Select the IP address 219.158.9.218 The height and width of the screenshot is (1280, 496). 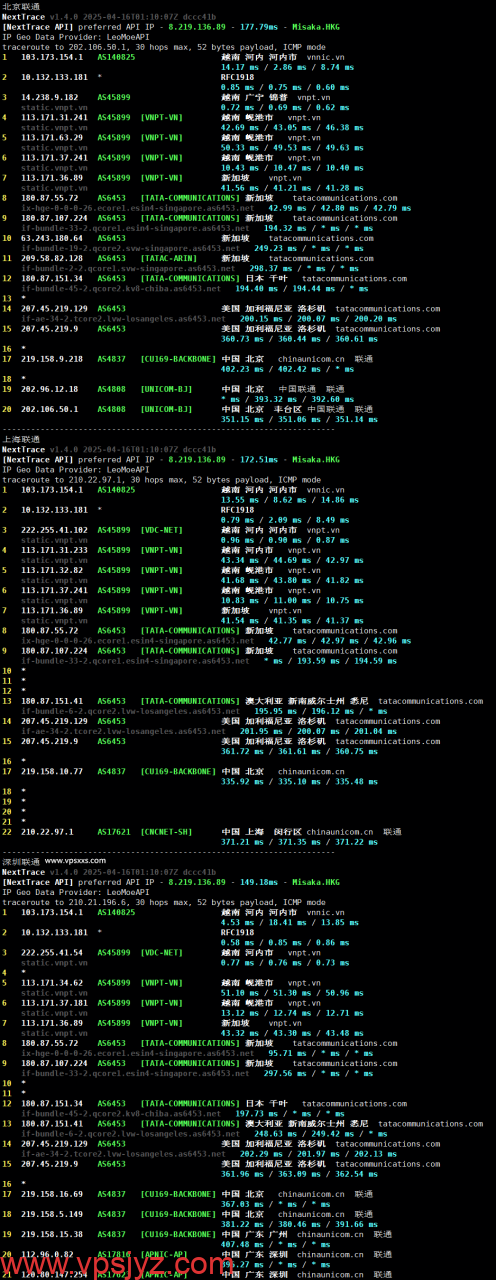pyautogui.click(x=52, y=358)
